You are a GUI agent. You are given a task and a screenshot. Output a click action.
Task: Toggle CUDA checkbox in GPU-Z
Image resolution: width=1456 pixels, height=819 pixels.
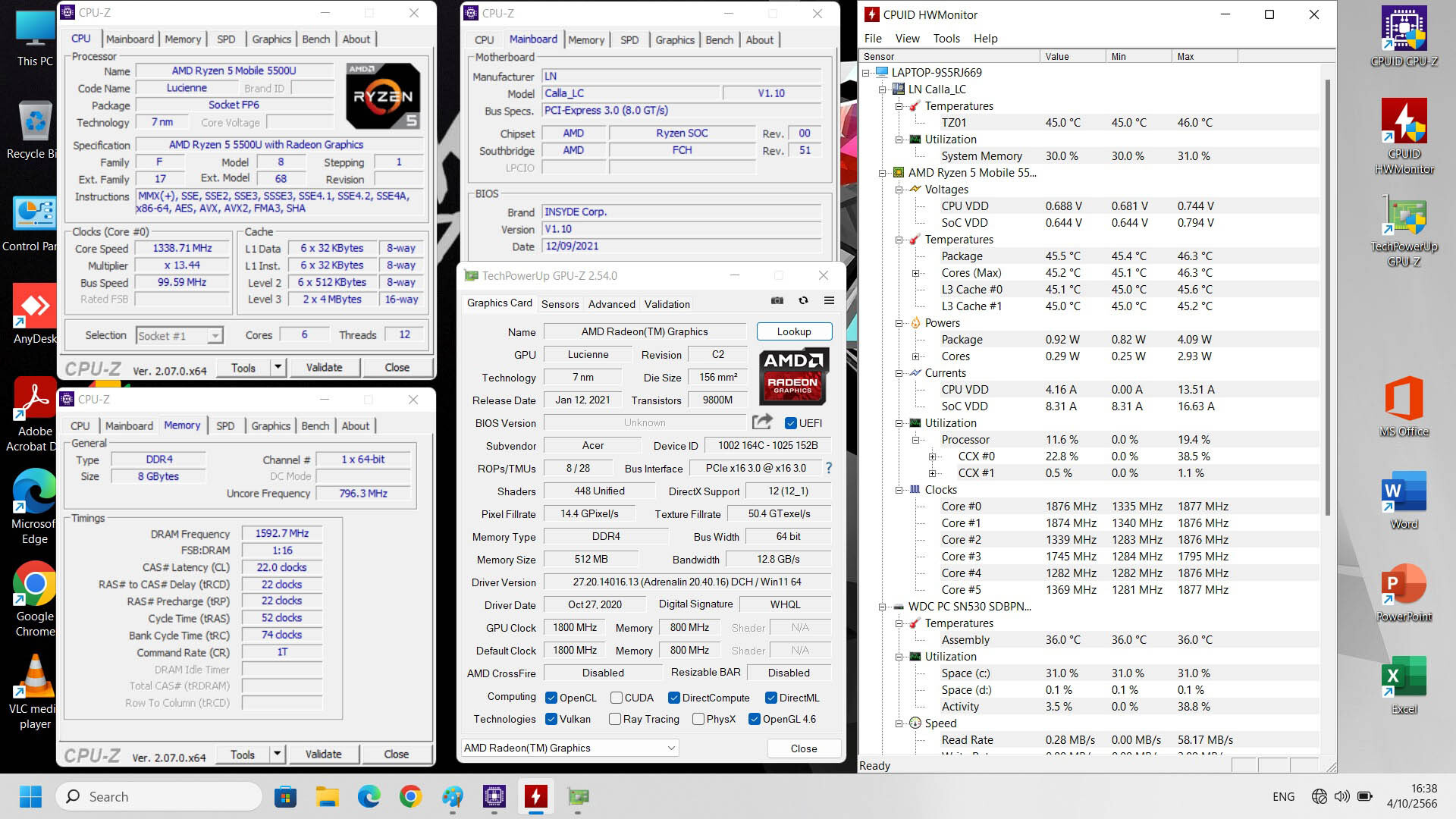[617, 698]
